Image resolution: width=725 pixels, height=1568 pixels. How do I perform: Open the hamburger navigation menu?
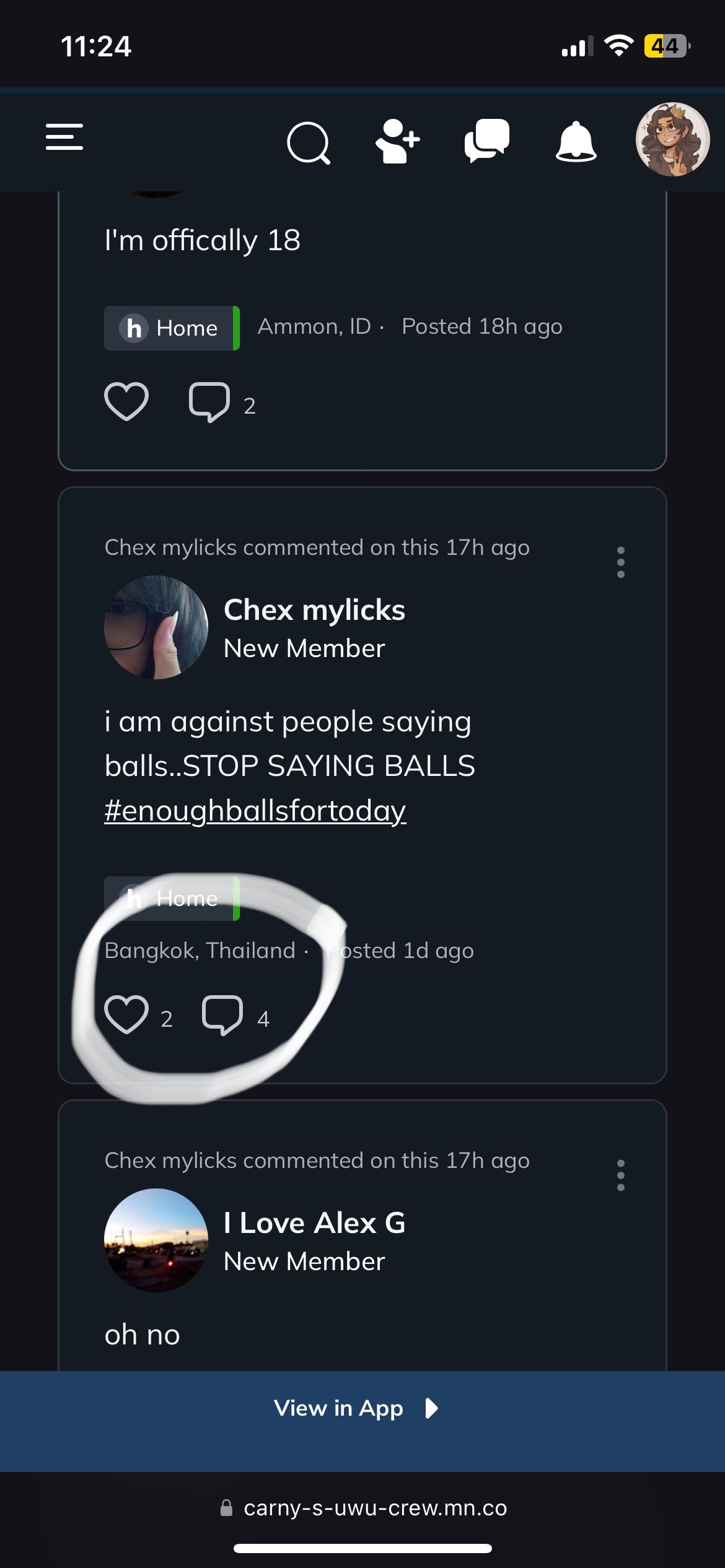pyautogui.click(x=64, y=137)
